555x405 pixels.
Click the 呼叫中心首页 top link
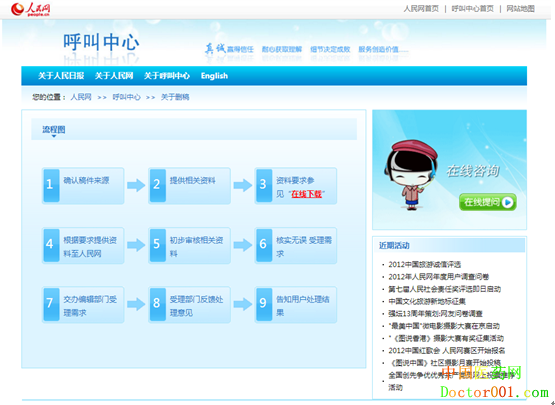point(473,8)
